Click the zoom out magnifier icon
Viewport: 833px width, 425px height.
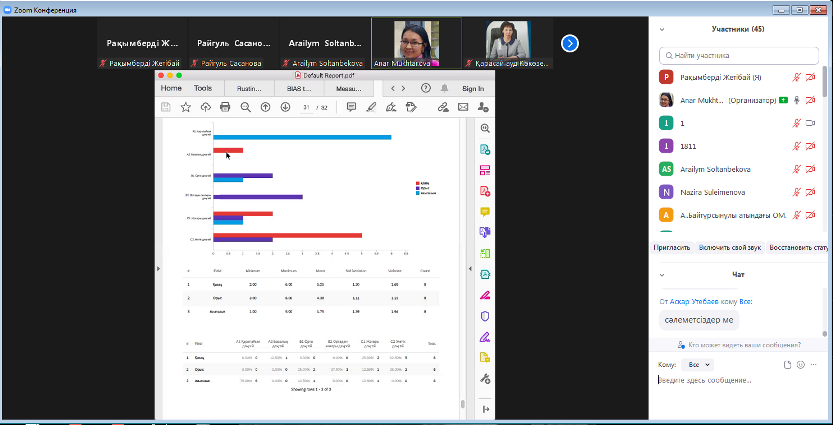[246, 107]
